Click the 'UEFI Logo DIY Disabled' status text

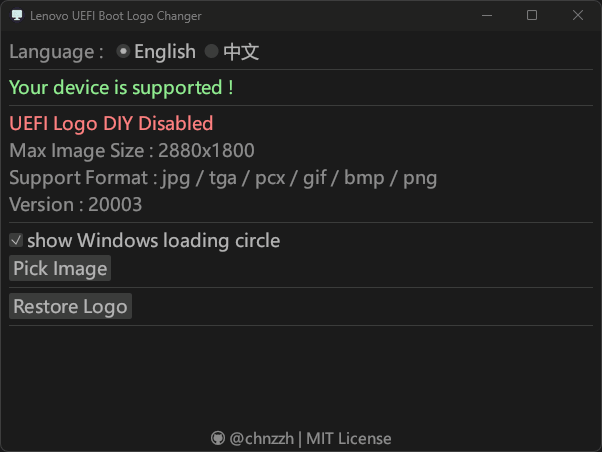click(111, 124)
